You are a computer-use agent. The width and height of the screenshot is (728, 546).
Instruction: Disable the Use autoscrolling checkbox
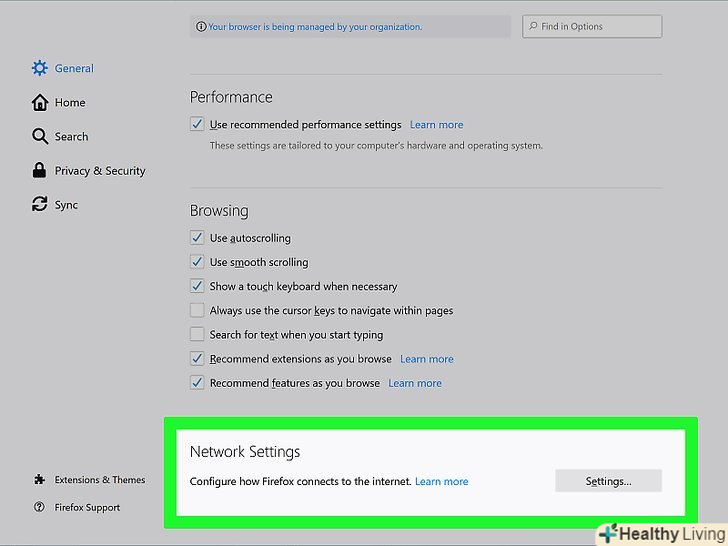pos(197,238)
